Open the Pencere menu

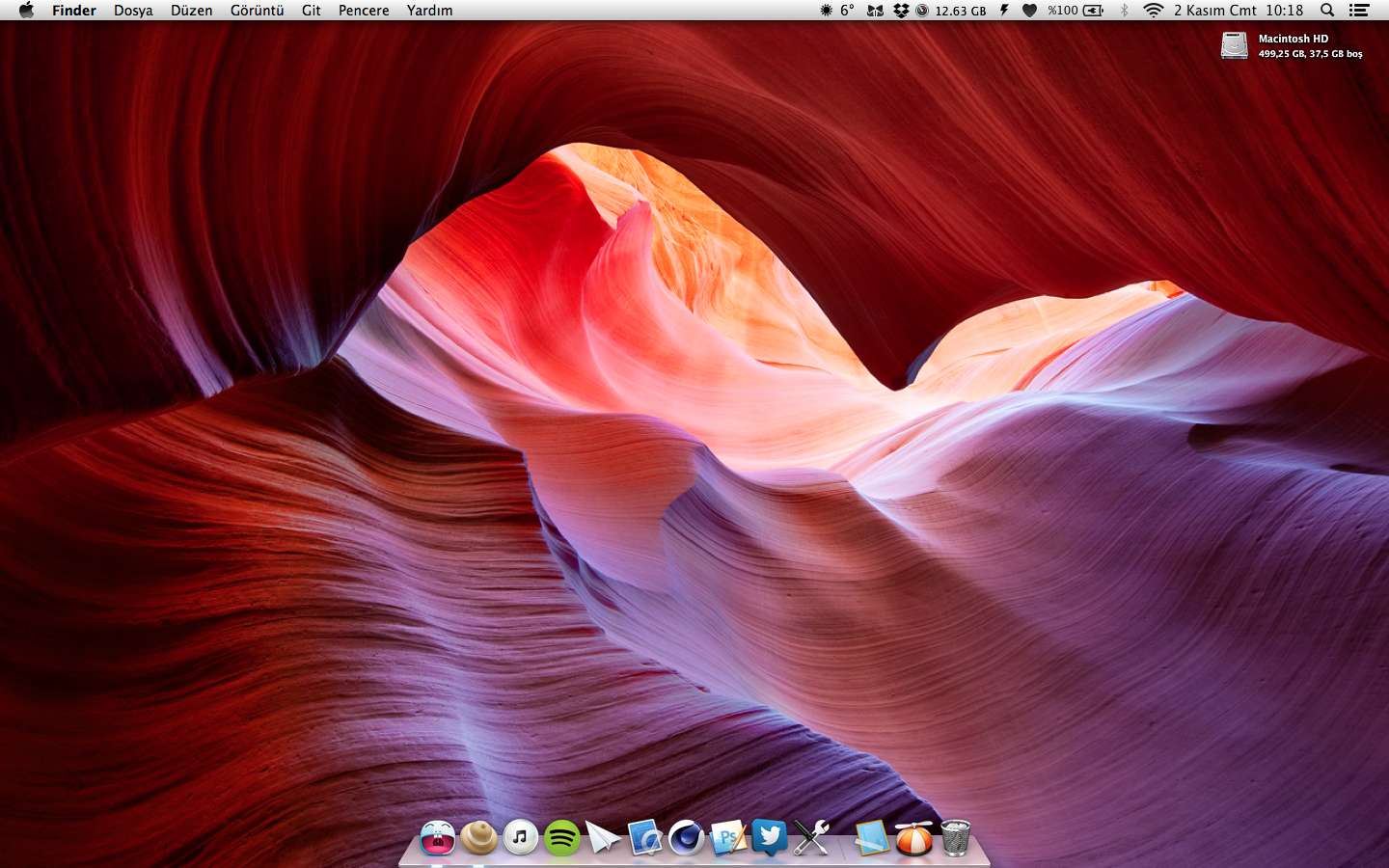coord(364,11)
